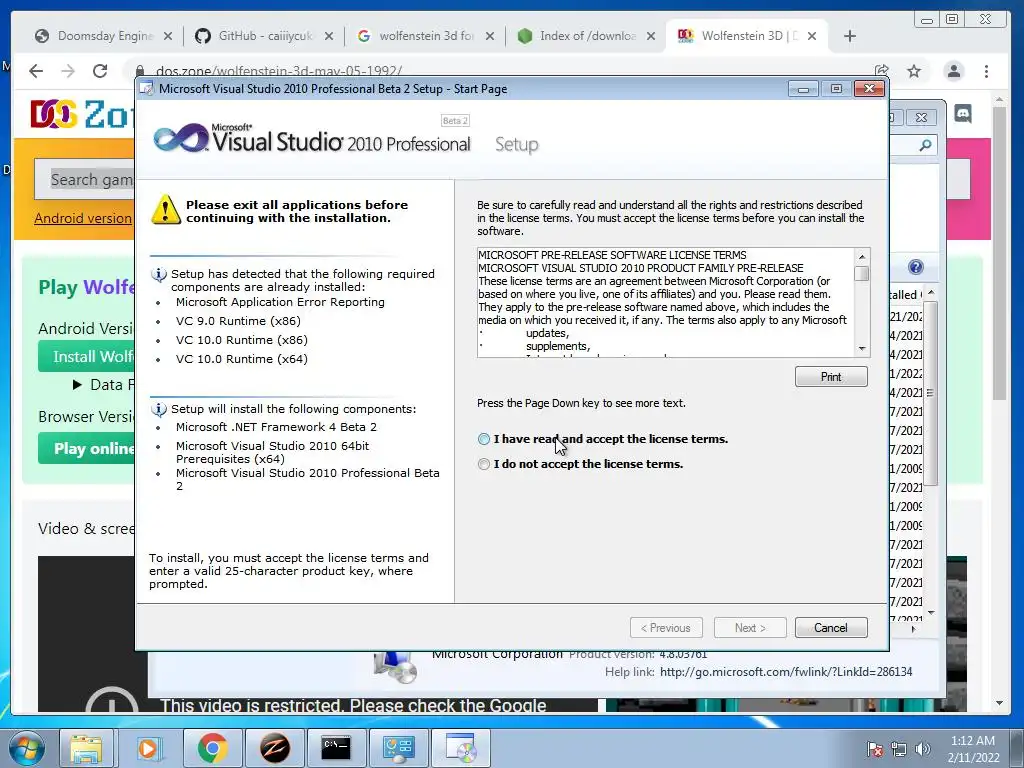Switch to the Doomsday Engine tab
This screenshot has height=768, width=1024.
pos(104,36)
